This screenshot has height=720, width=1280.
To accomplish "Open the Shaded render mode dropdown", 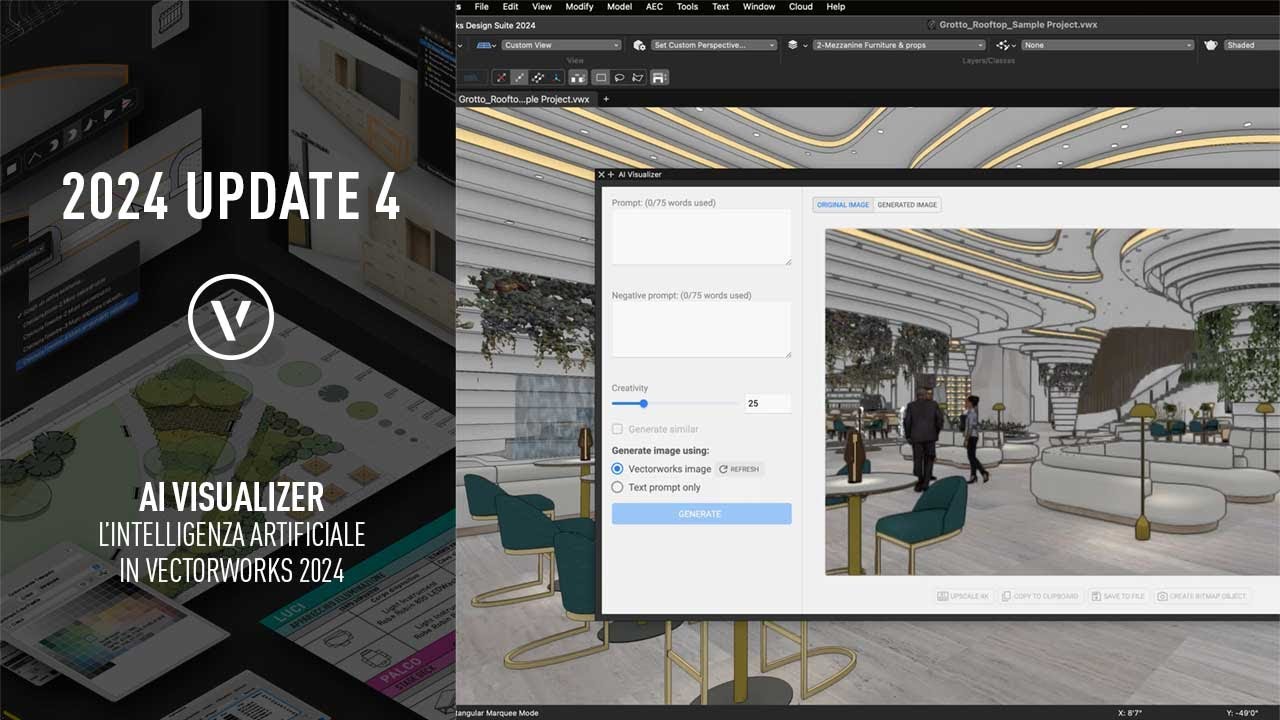I will 1252,45.
